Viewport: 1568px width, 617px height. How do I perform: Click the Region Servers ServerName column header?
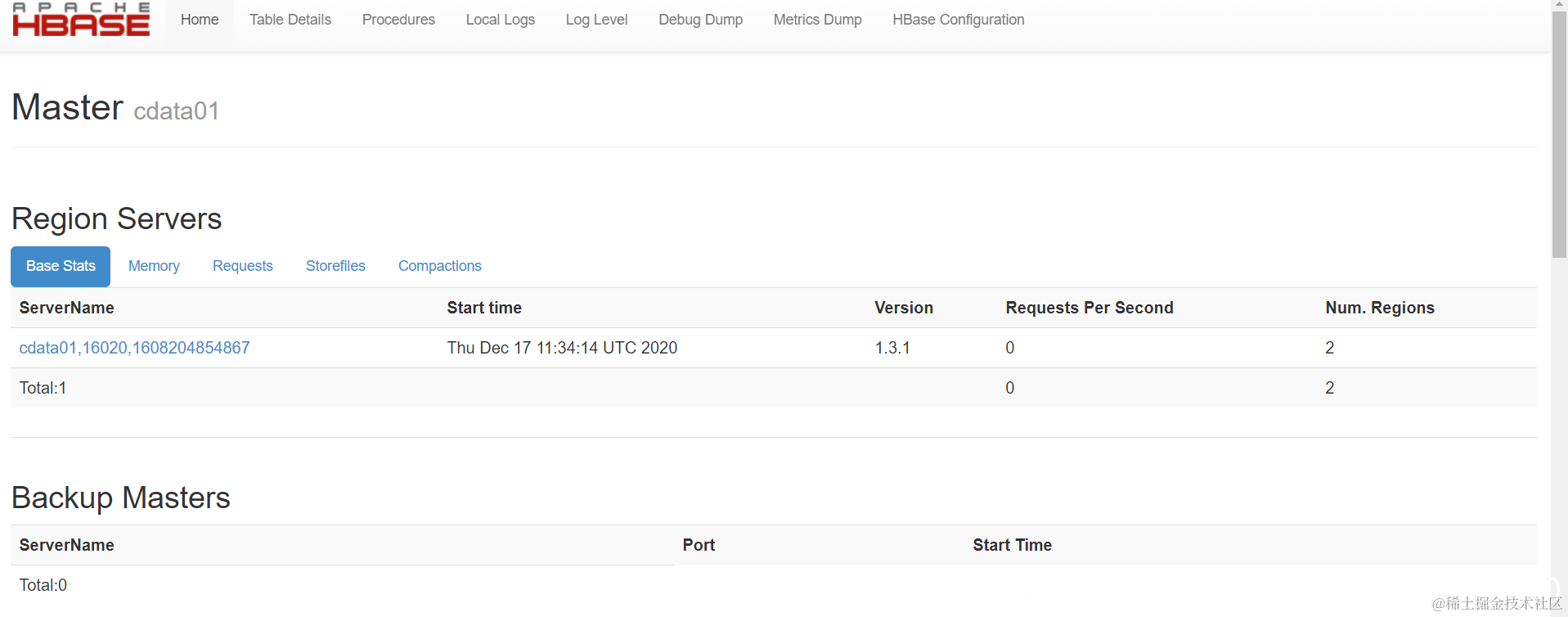point(67,308)
